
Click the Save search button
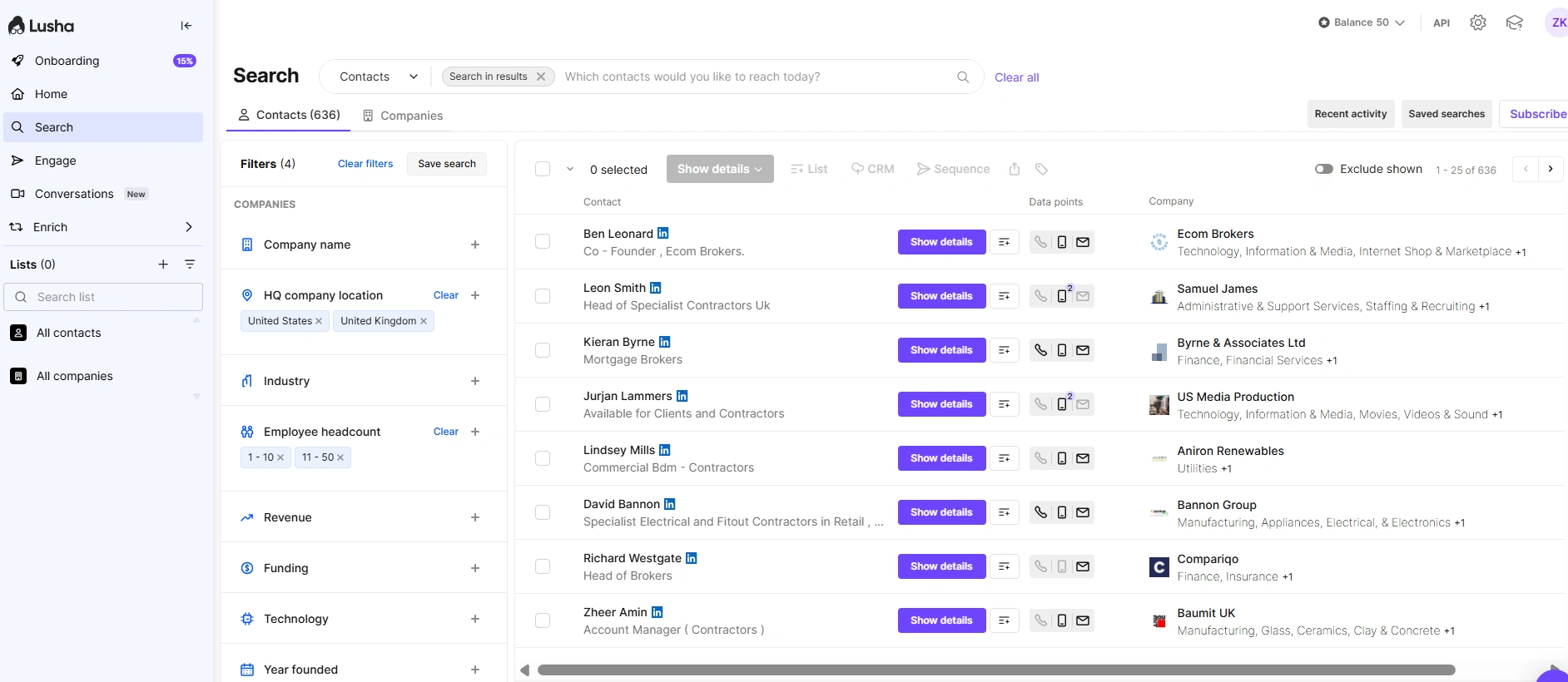coord(447,164)
